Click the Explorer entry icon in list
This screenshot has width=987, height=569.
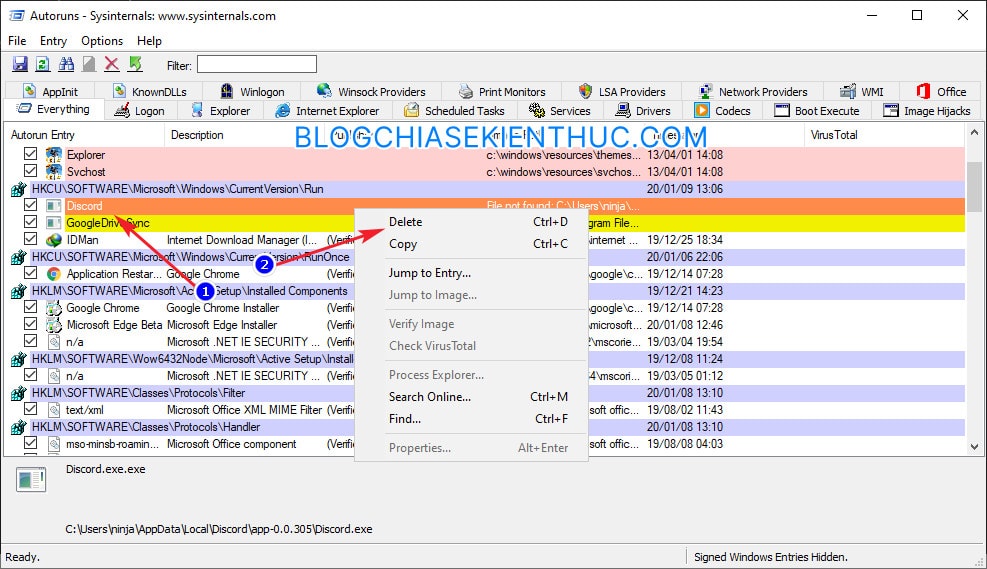(54, 154)
